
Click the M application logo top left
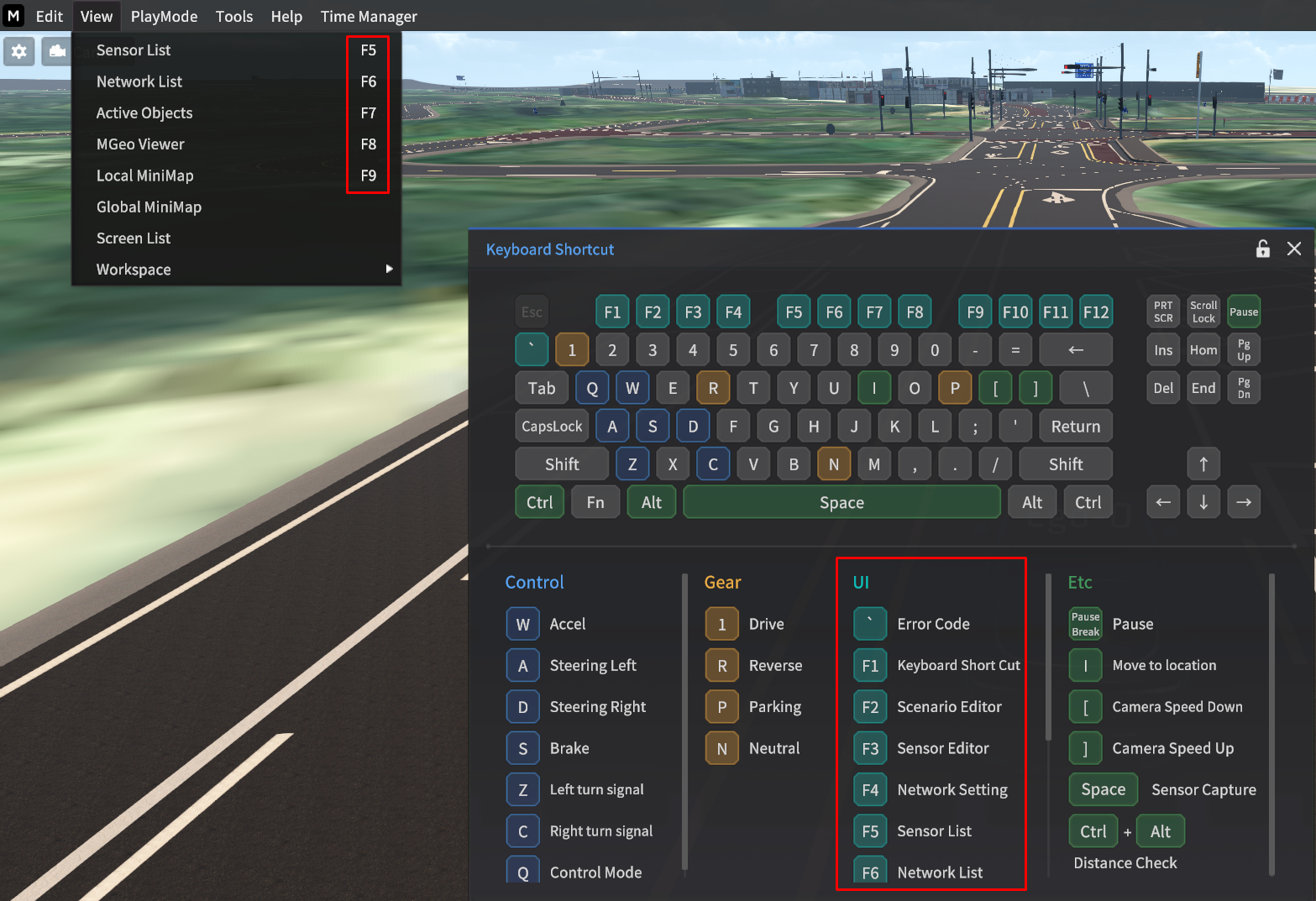[13, 16]
